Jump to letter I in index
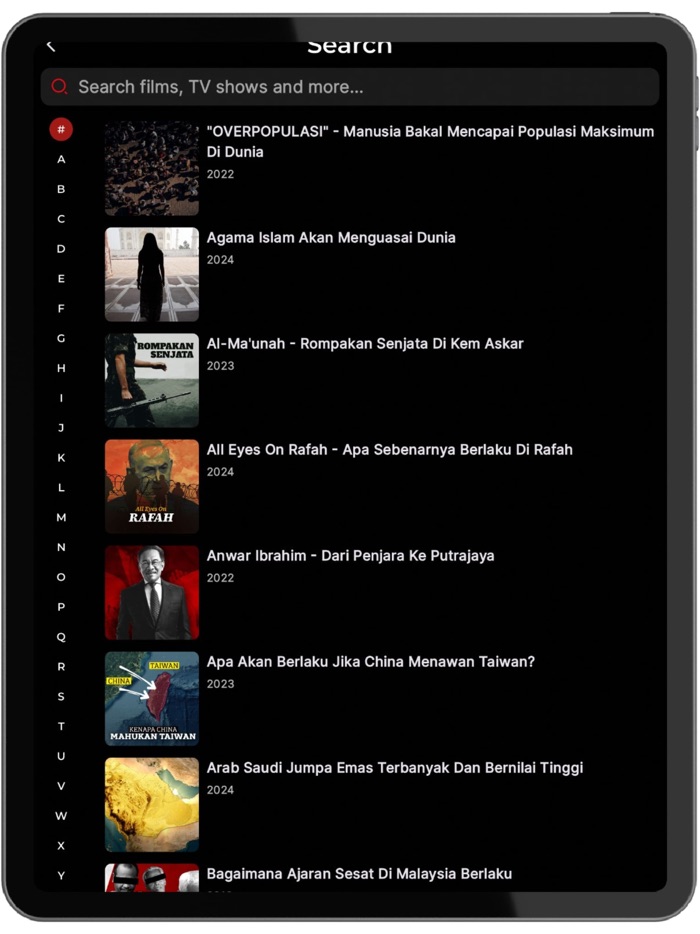Screen dimensions: 700x934 61,398
